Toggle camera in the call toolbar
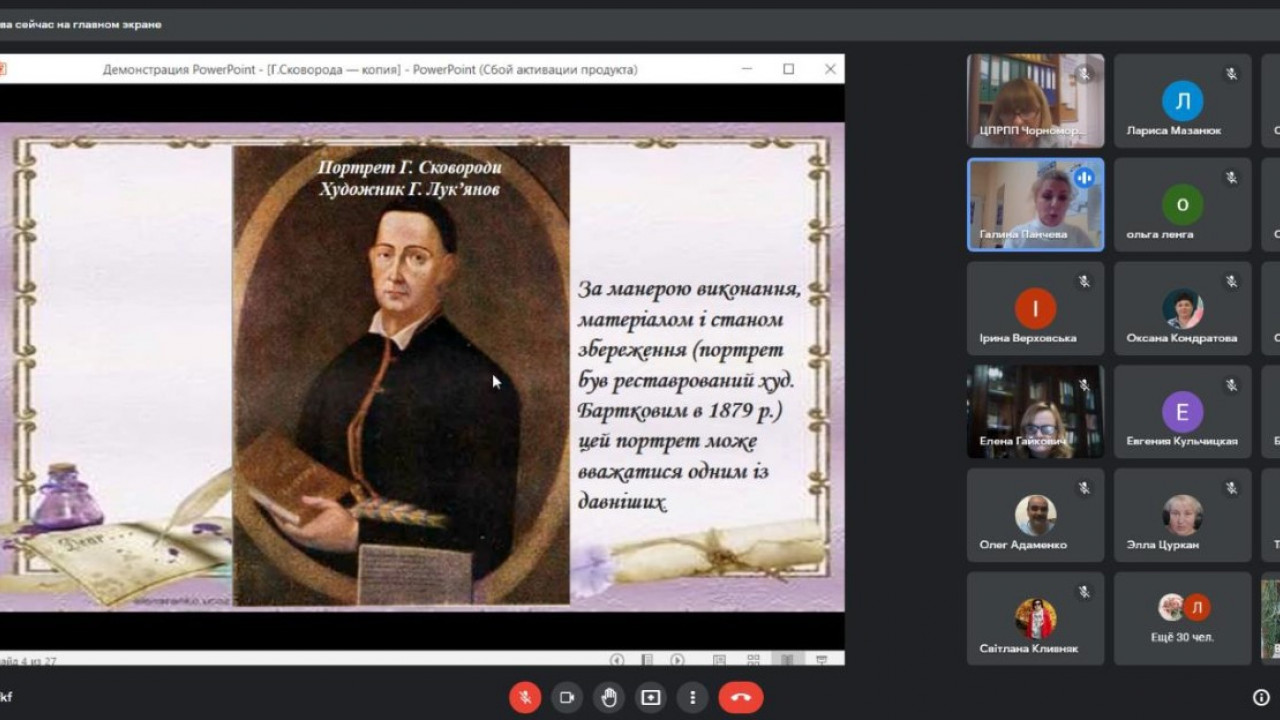The height and width of the screenshot is (720, 1280). (567, 697)
